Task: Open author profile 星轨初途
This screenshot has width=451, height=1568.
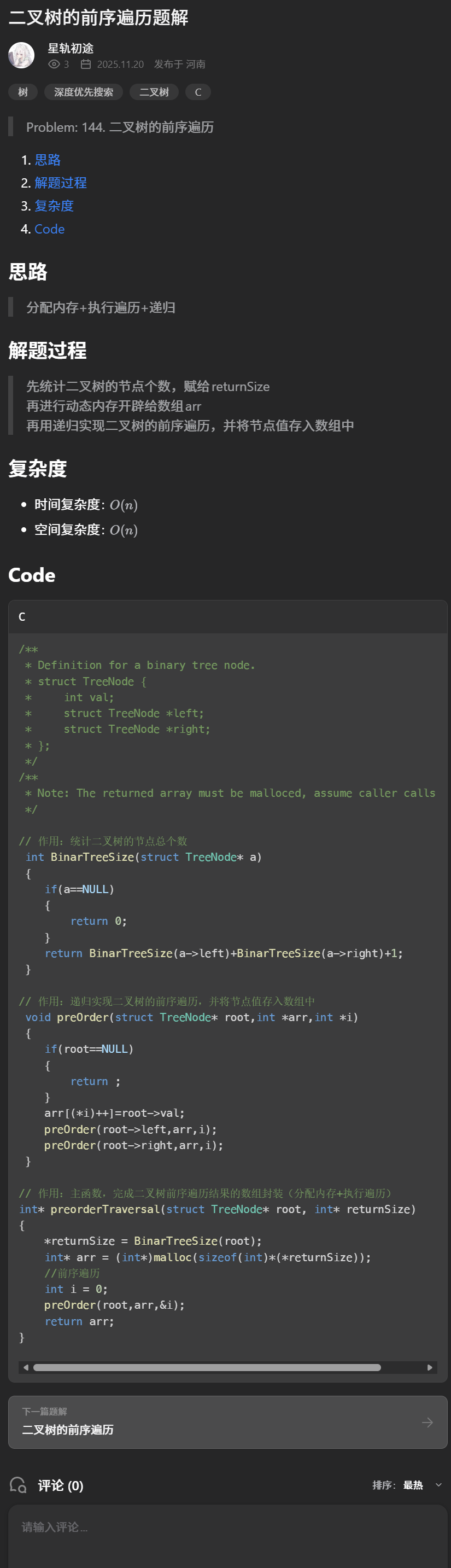Action: [71, 48]
